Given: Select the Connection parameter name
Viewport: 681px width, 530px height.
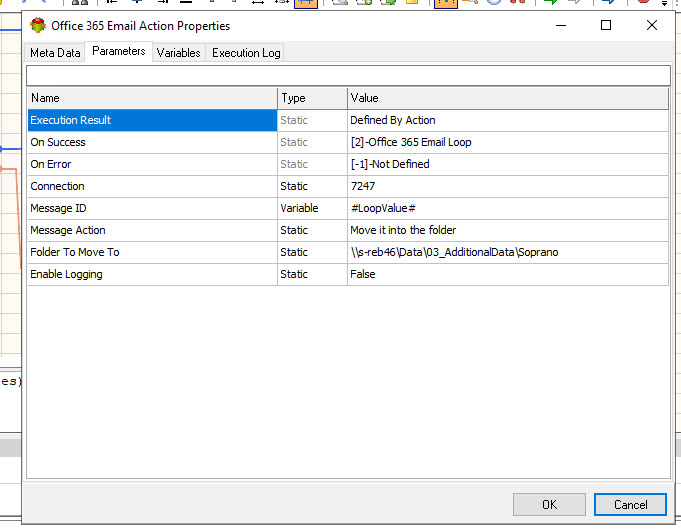Looking at the screenshot, I should pos(152,186).
